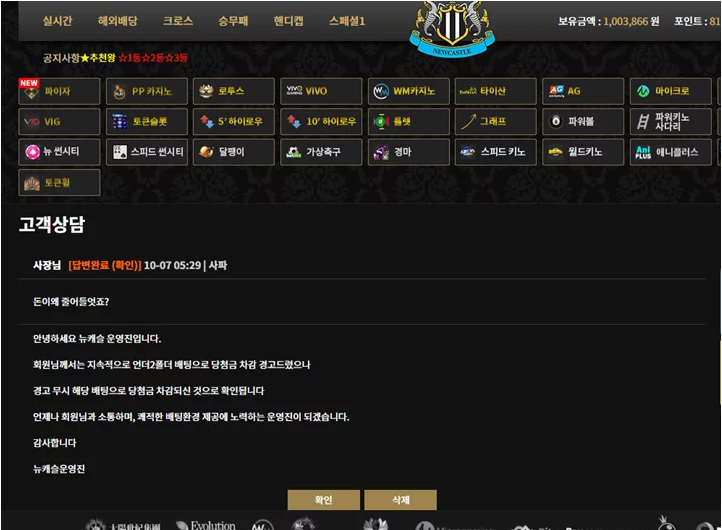The width and height of the screenshot is (722, 530).
Task: Click the 확인 confirm button
Action: pos(324,500)
